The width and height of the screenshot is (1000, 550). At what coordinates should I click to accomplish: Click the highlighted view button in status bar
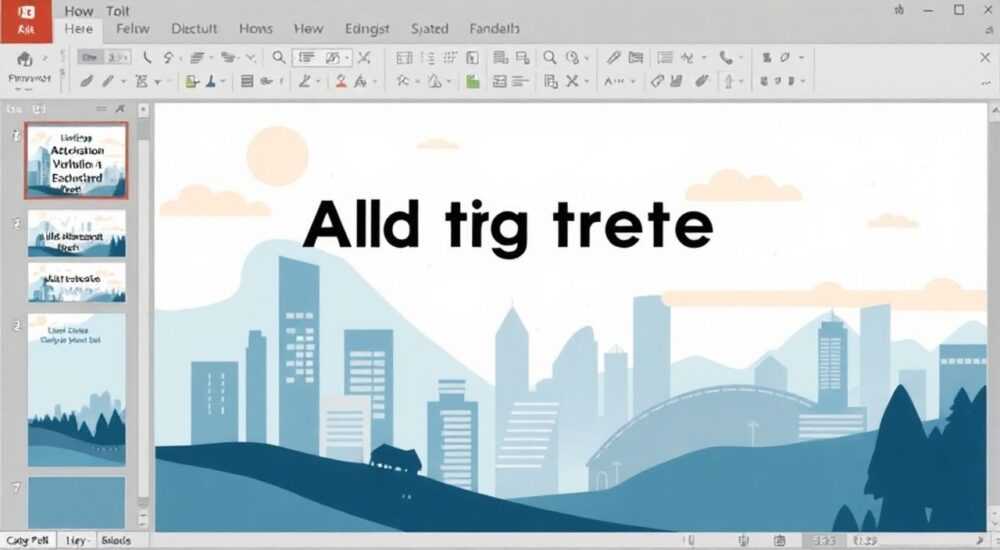coord(823,540)
